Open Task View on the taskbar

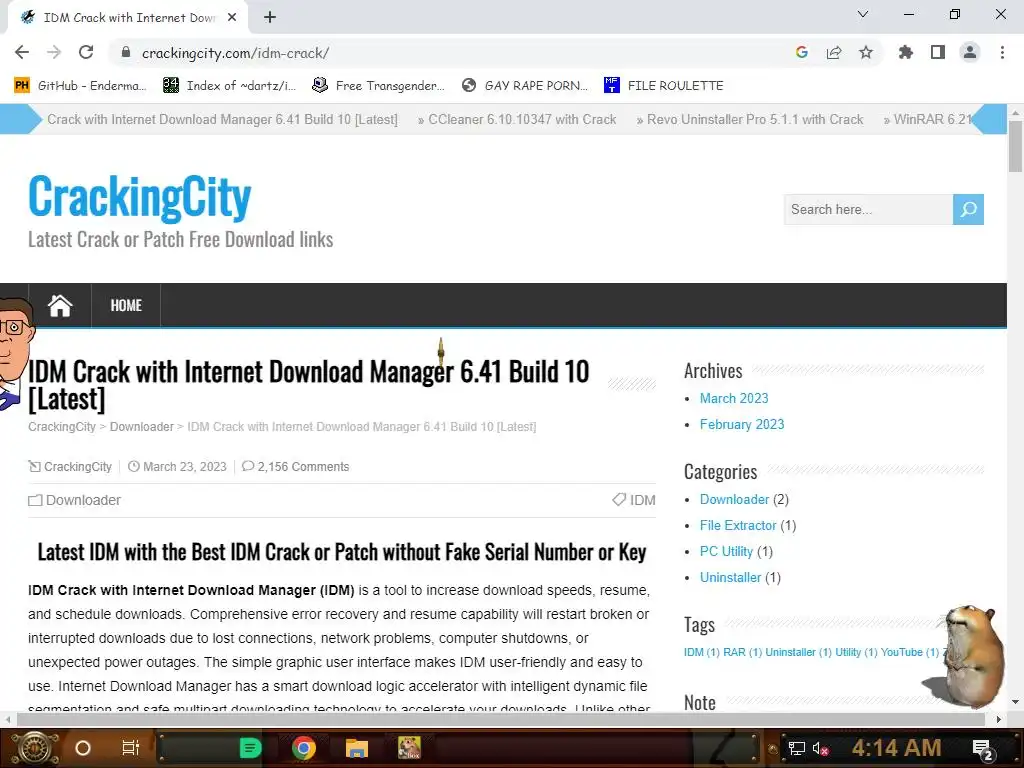pyautogui.click(x=131, y=748)
